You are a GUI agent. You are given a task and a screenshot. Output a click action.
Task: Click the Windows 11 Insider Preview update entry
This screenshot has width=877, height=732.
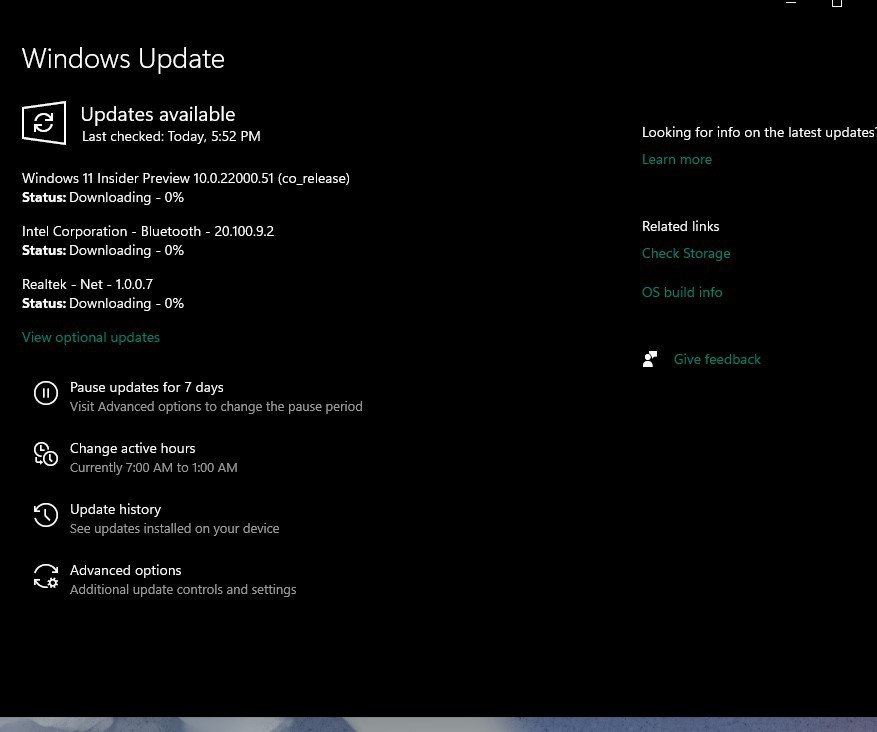coord(186,178)
